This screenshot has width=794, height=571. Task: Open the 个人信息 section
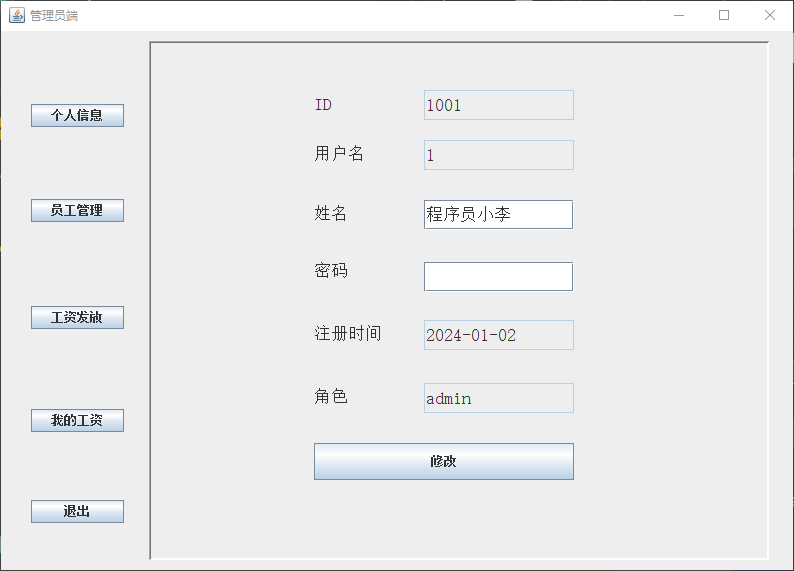tap(77, 115)
